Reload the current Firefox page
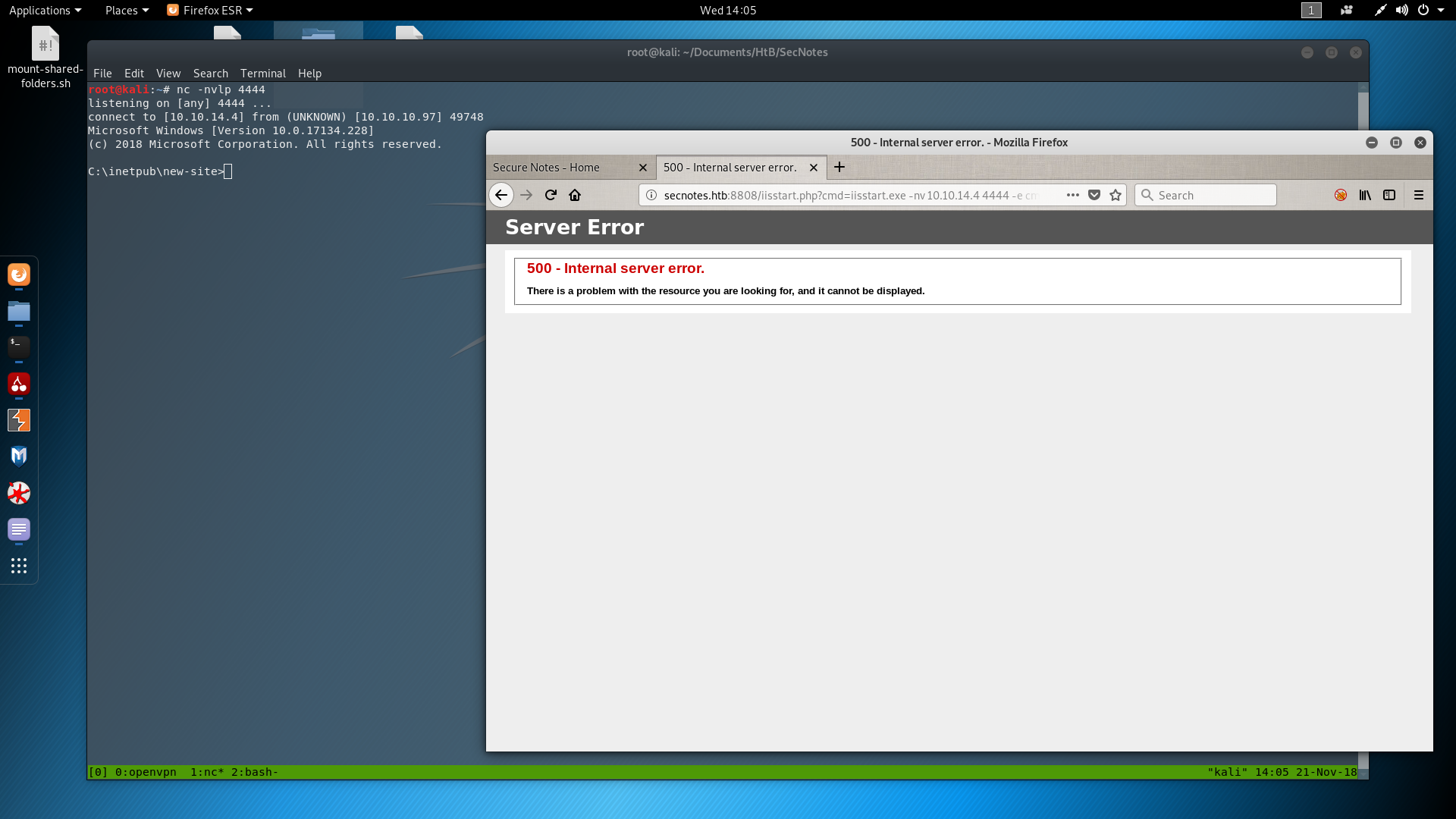Image resolution: width=1456 pixels, height=819 pixels. click(x=551, y=195)
